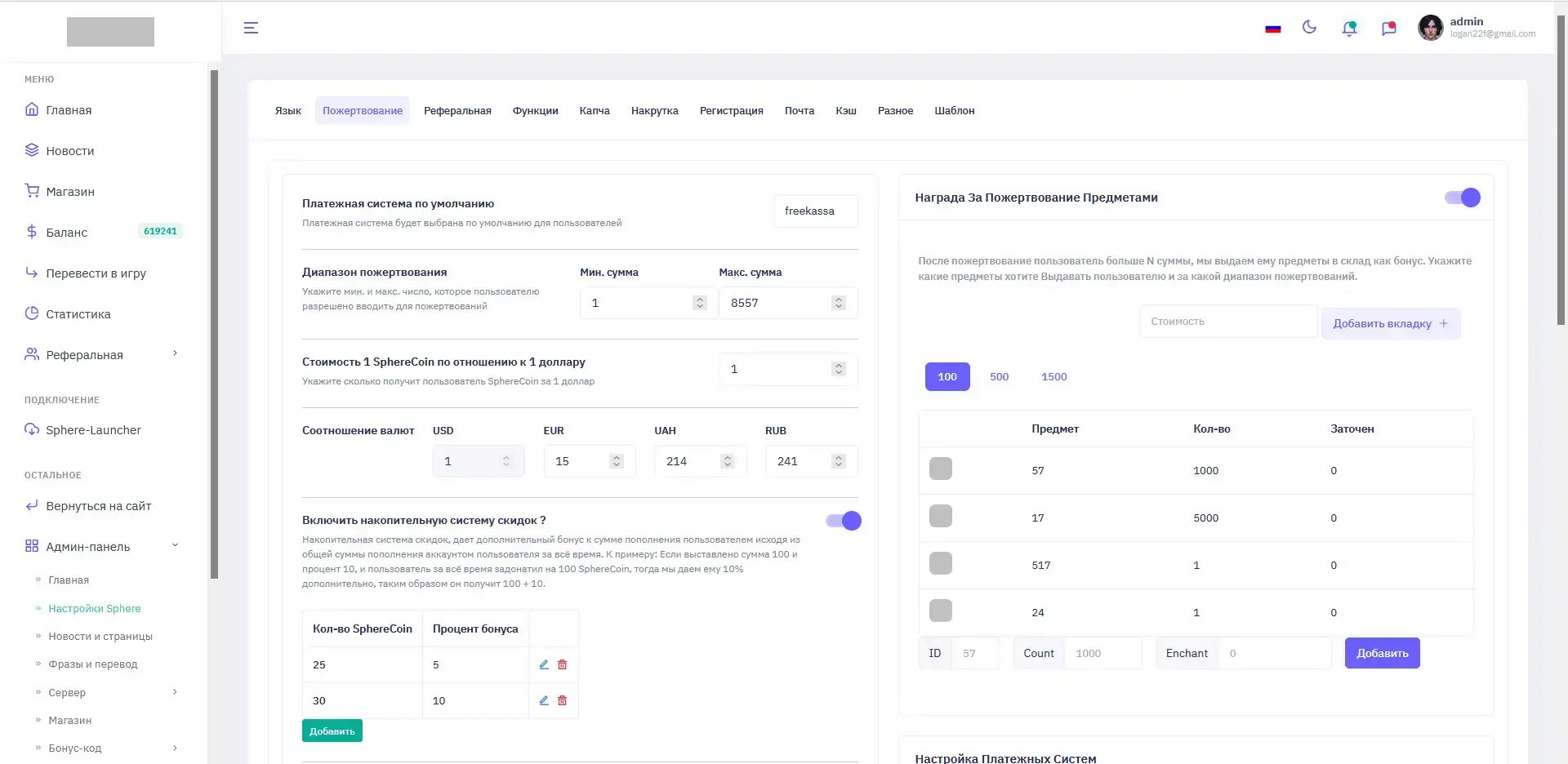1568x764 pixels.
Task: Open Настройки Sphere sidebar link
Action: 95,608
